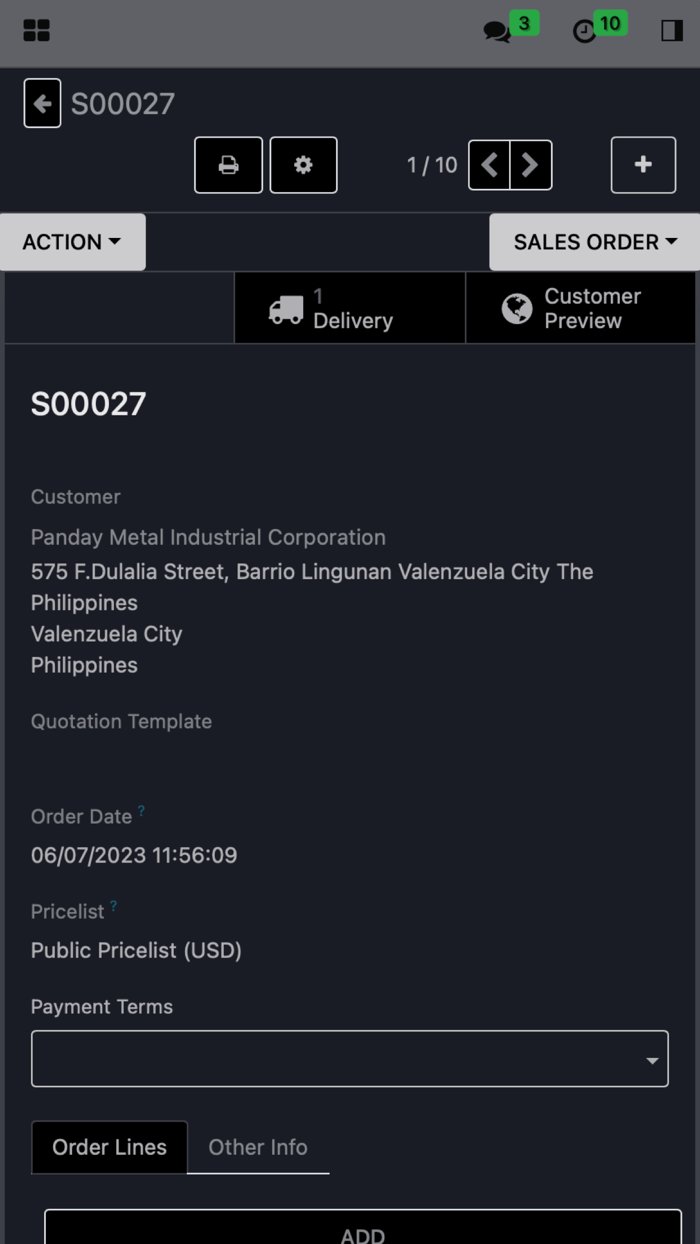Open the activities clock icon

click(x=584, y=32)
